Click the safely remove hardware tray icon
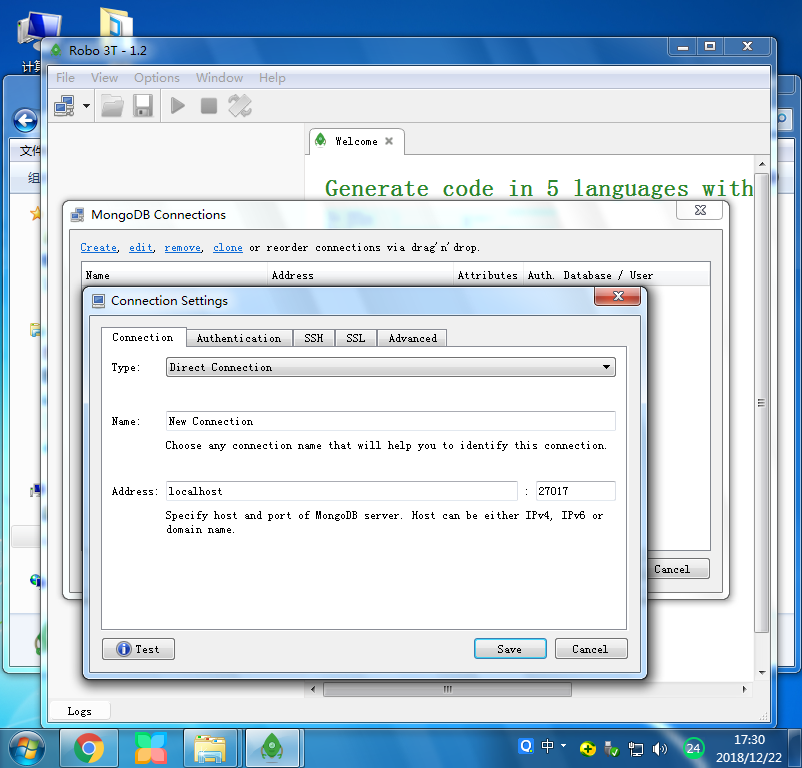 coord(611,749)
